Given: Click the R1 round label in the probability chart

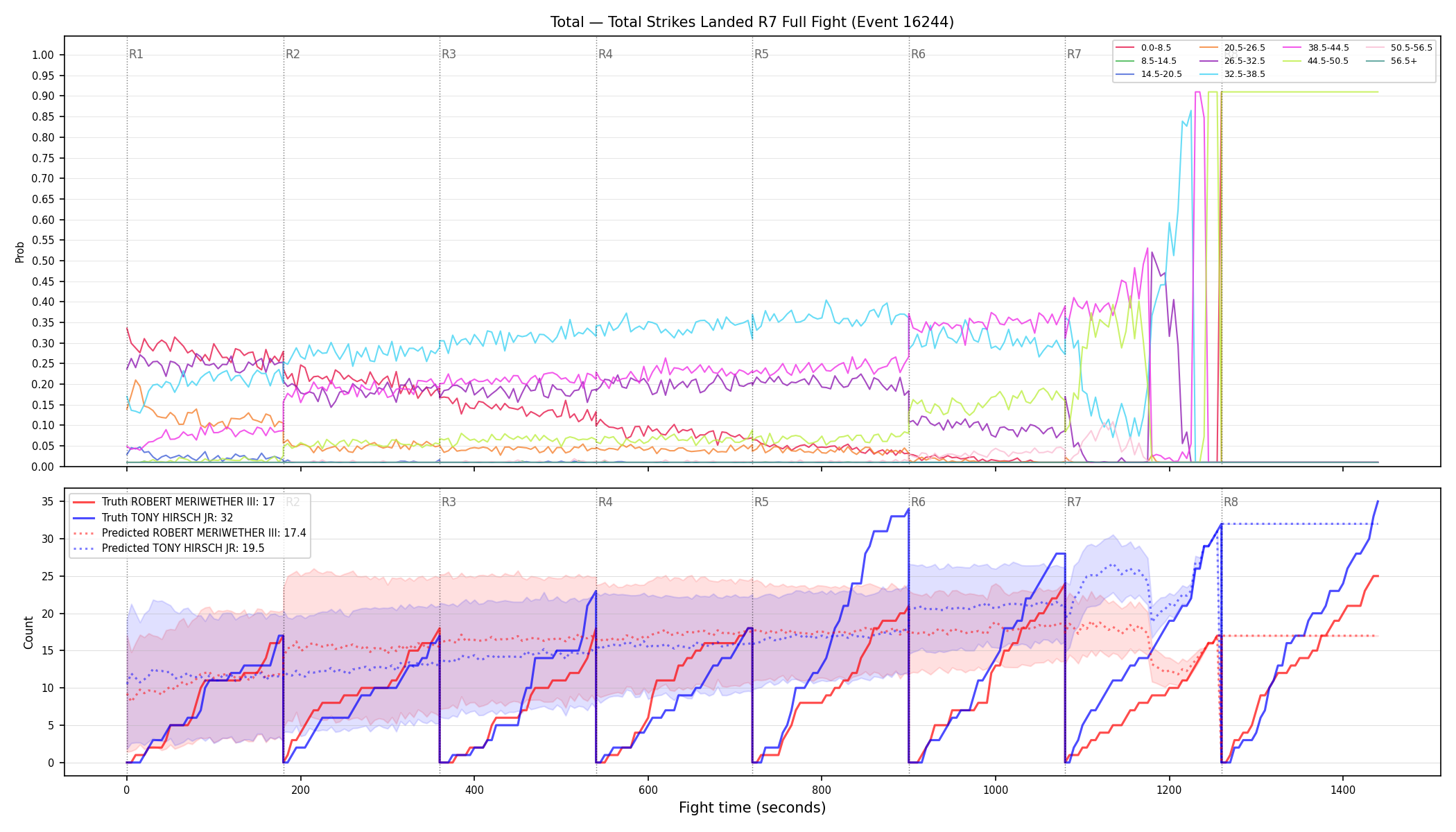Looking at the screenshot, I should point(136,54).
